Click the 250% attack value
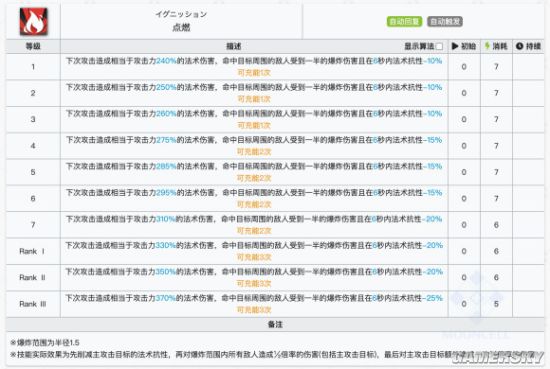This screenshot has height=369, width=550. 166,87
